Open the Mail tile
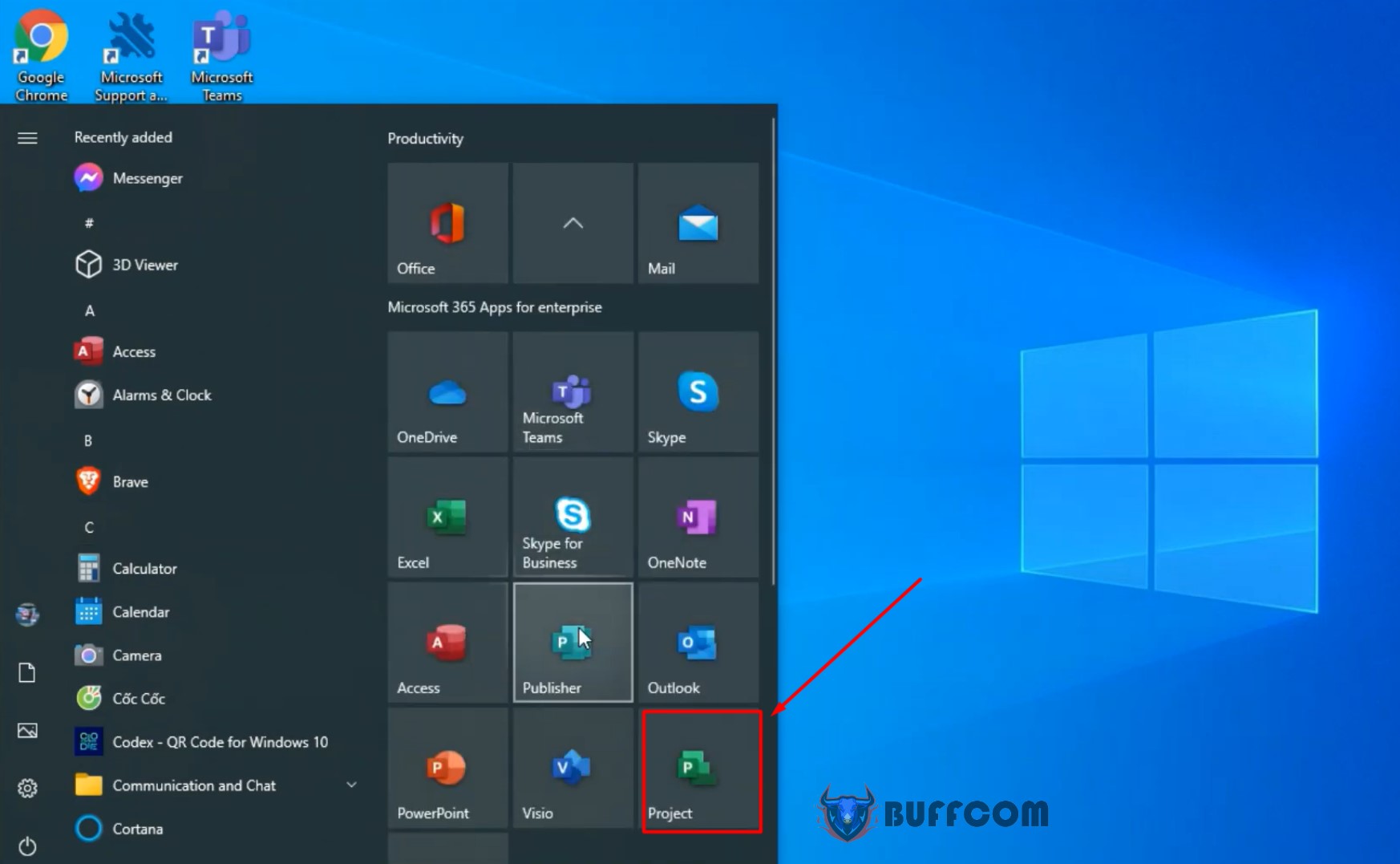 click(698, 223)
